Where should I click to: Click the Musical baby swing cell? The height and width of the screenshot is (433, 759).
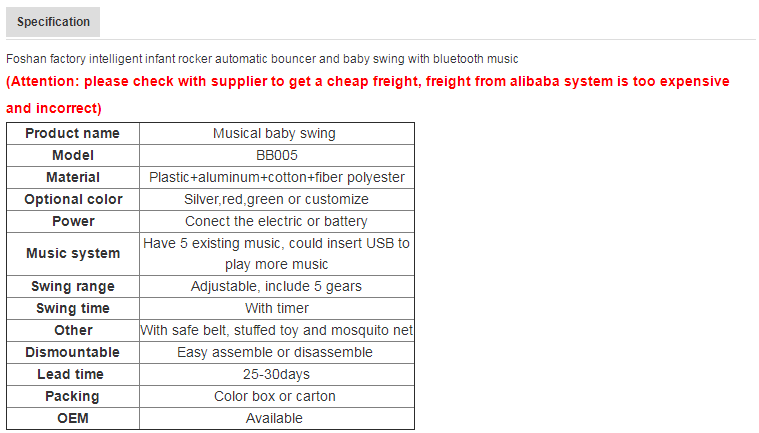pyautogui.click(x=274, y=134)
